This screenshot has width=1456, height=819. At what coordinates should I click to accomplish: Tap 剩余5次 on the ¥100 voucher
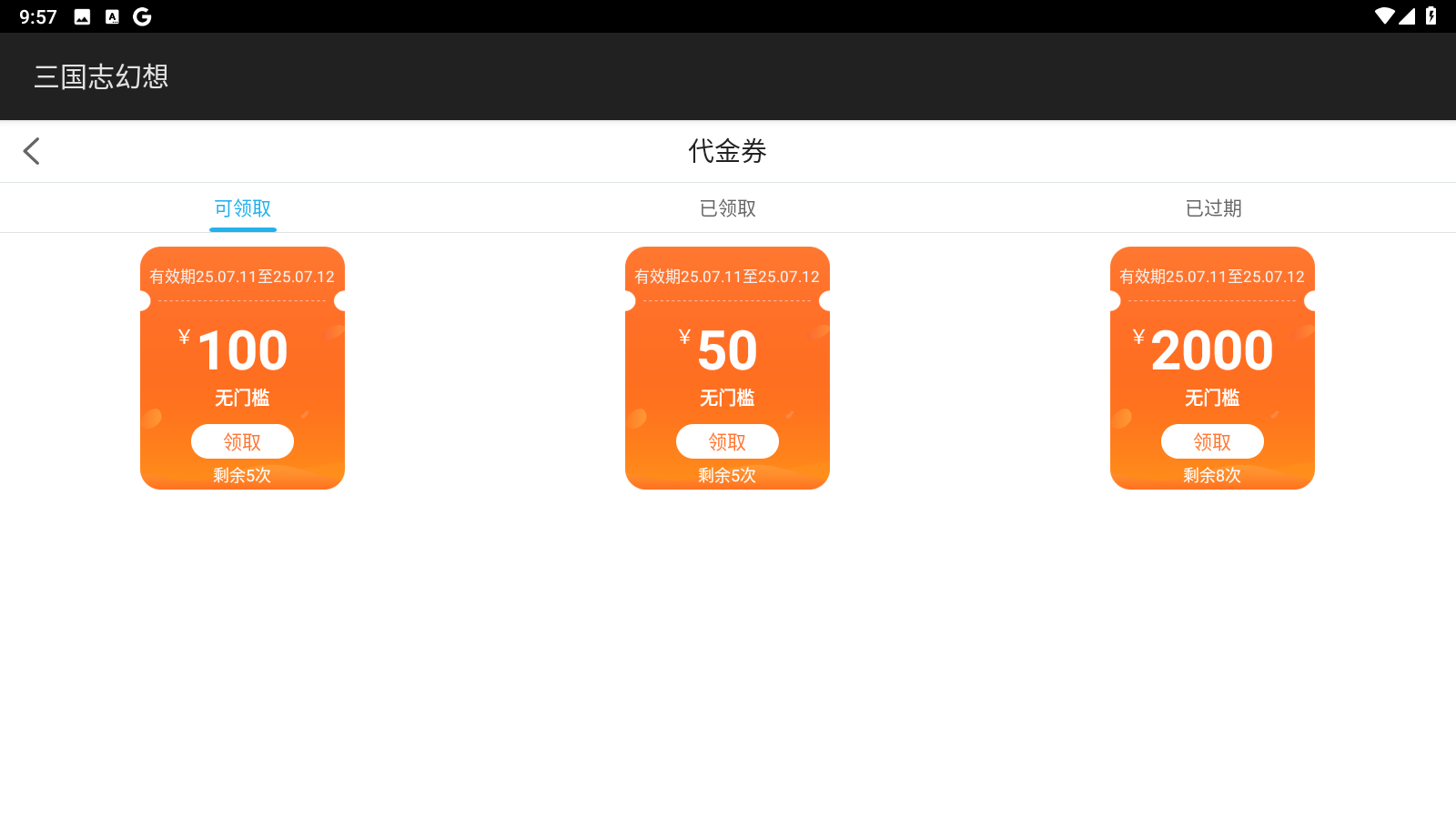tap(242, 475)
